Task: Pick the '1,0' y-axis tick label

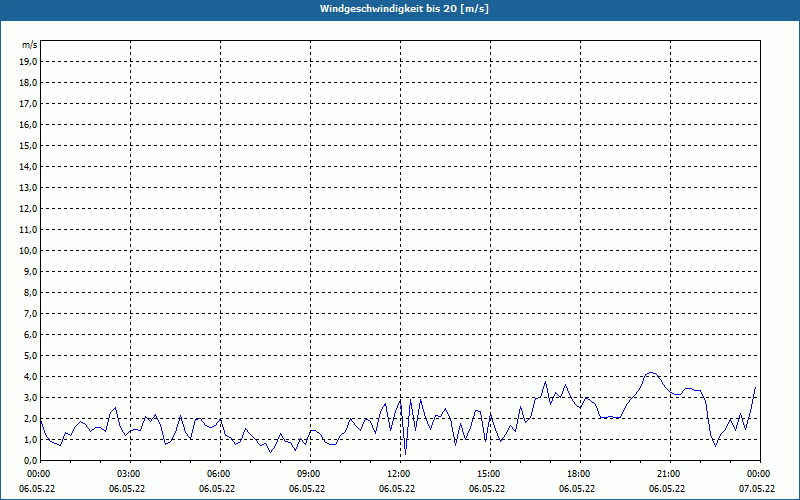Action: pos(31,439)
